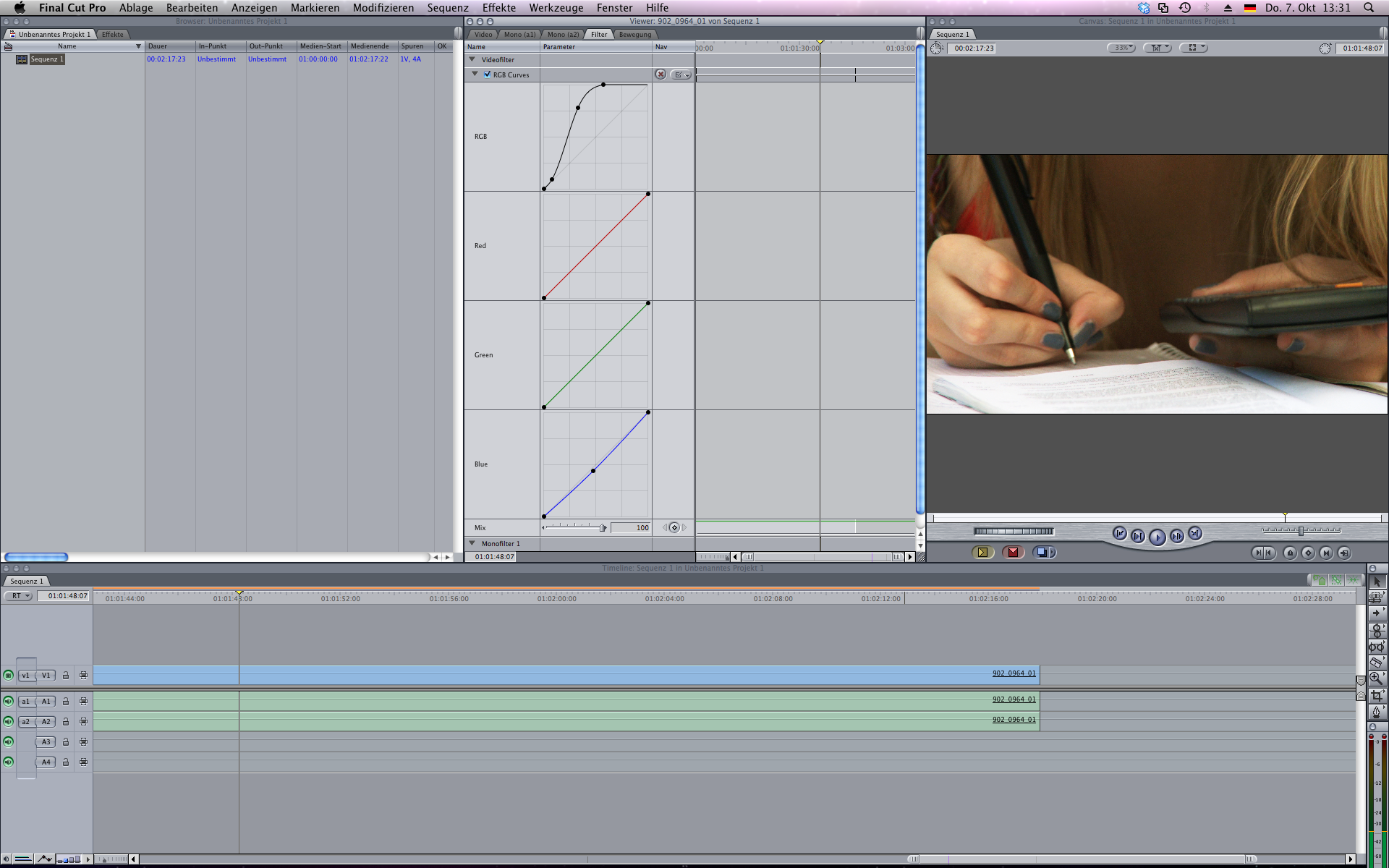Open the Werkzeuge menu
The height and width of the screenshot is (868, 1389).
(x=556, y=8)
